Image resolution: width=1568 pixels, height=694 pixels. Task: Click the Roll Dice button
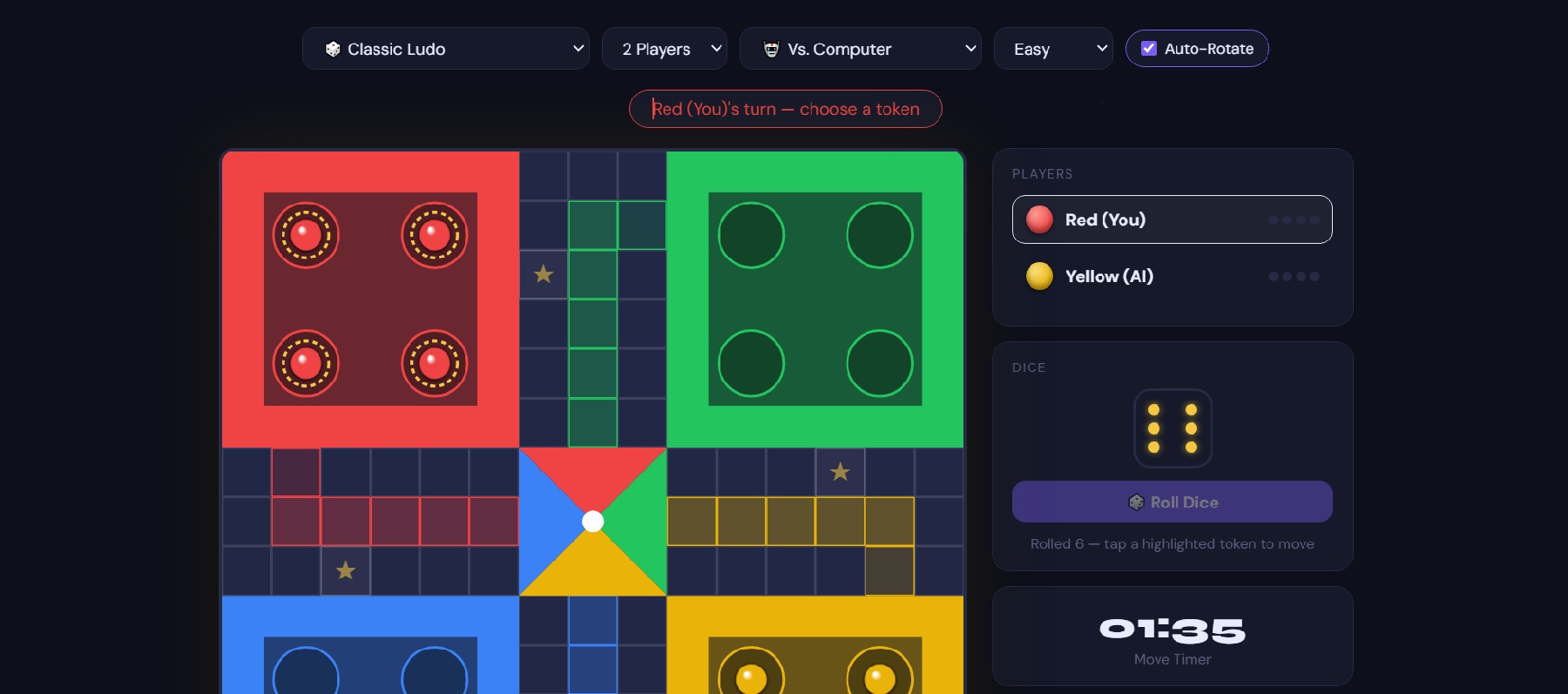tap(1173, 502)
